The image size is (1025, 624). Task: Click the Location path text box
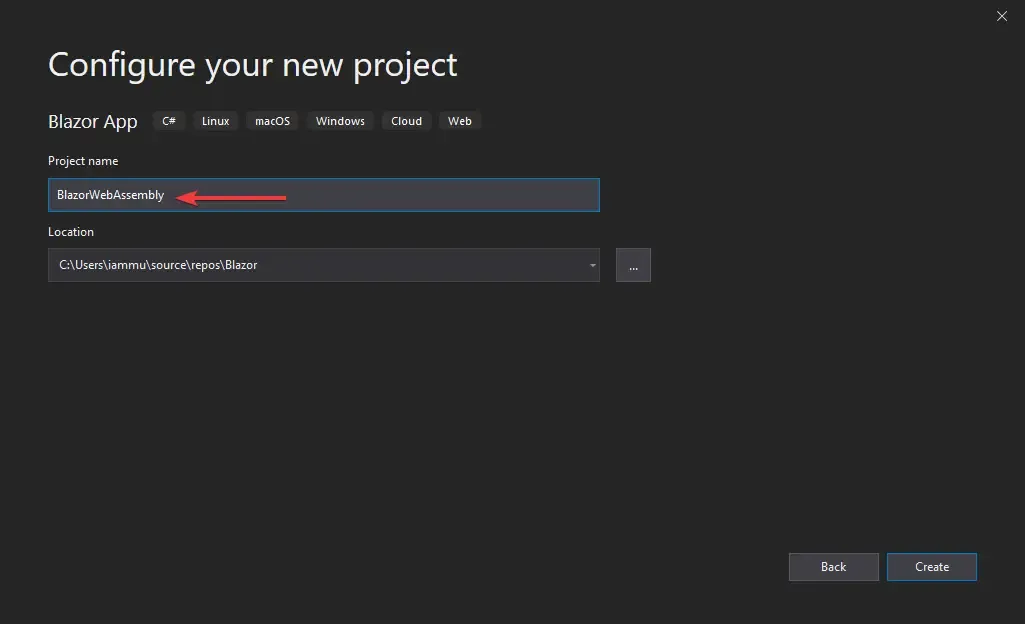(300, 265)
